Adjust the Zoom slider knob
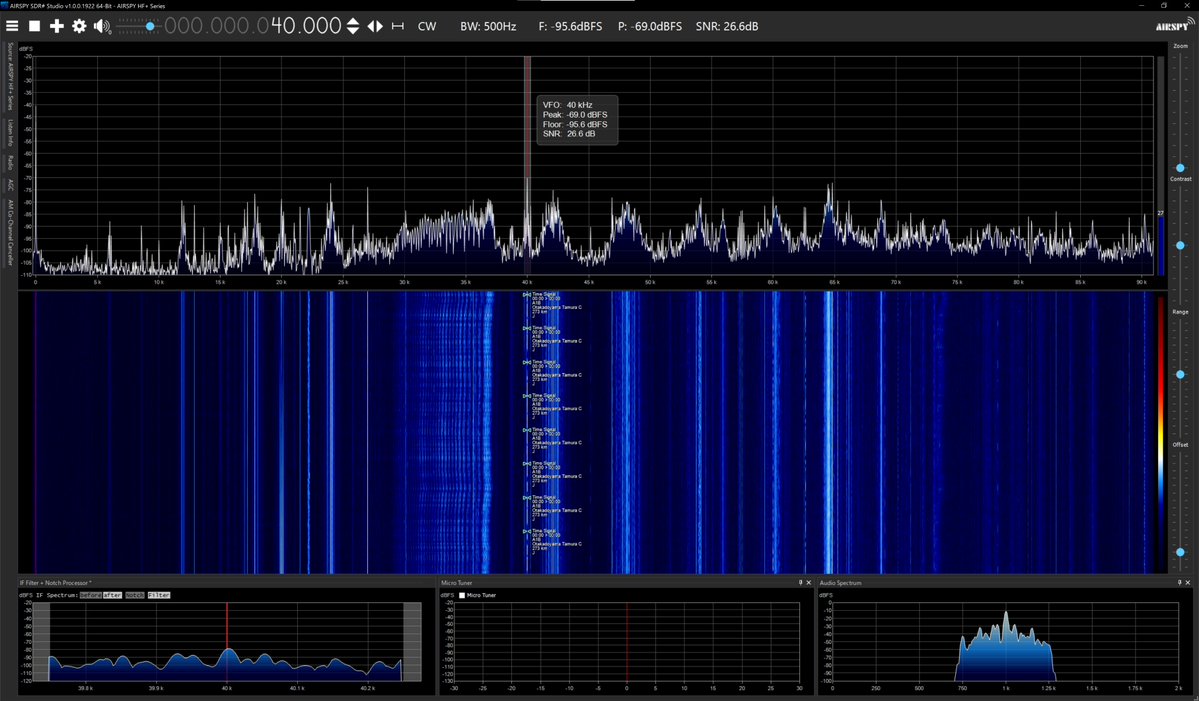This screenshot has width=1199, height=701. (1180, 167)
